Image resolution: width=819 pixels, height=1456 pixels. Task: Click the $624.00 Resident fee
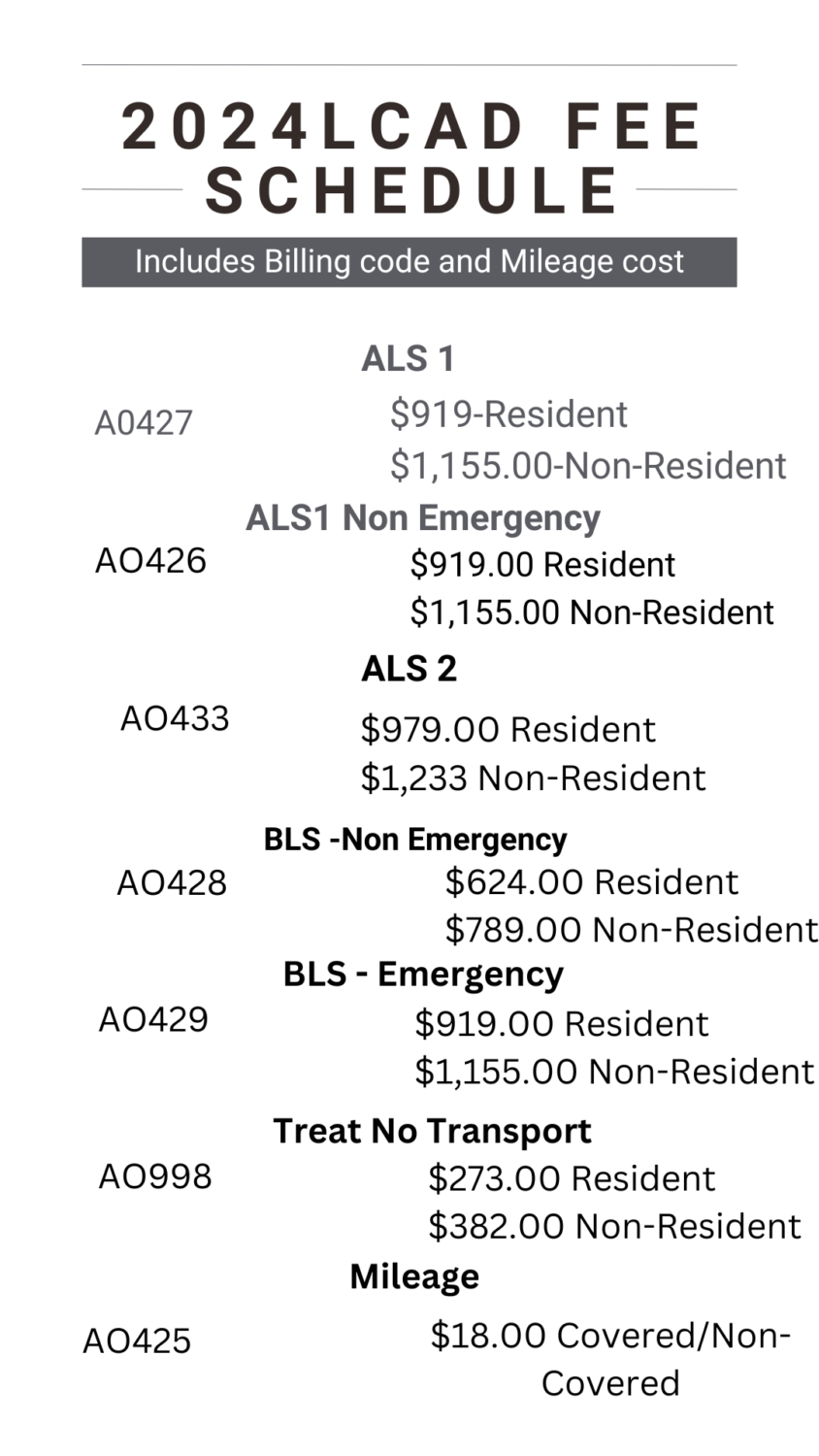[x=591, y=881]
